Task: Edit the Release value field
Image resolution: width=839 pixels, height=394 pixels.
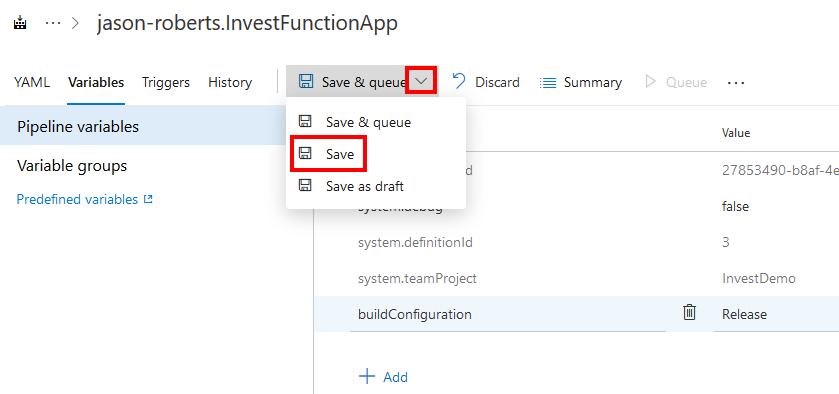Action: 776,314
